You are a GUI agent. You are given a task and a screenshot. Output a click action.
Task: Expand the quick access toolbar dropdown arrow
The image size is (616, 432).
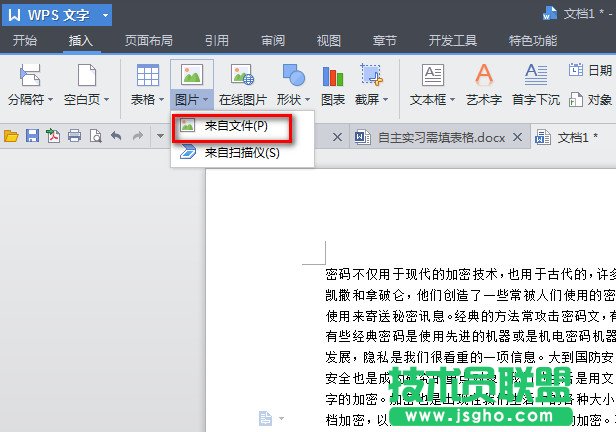pyautogui.click(x=160, y=136)
